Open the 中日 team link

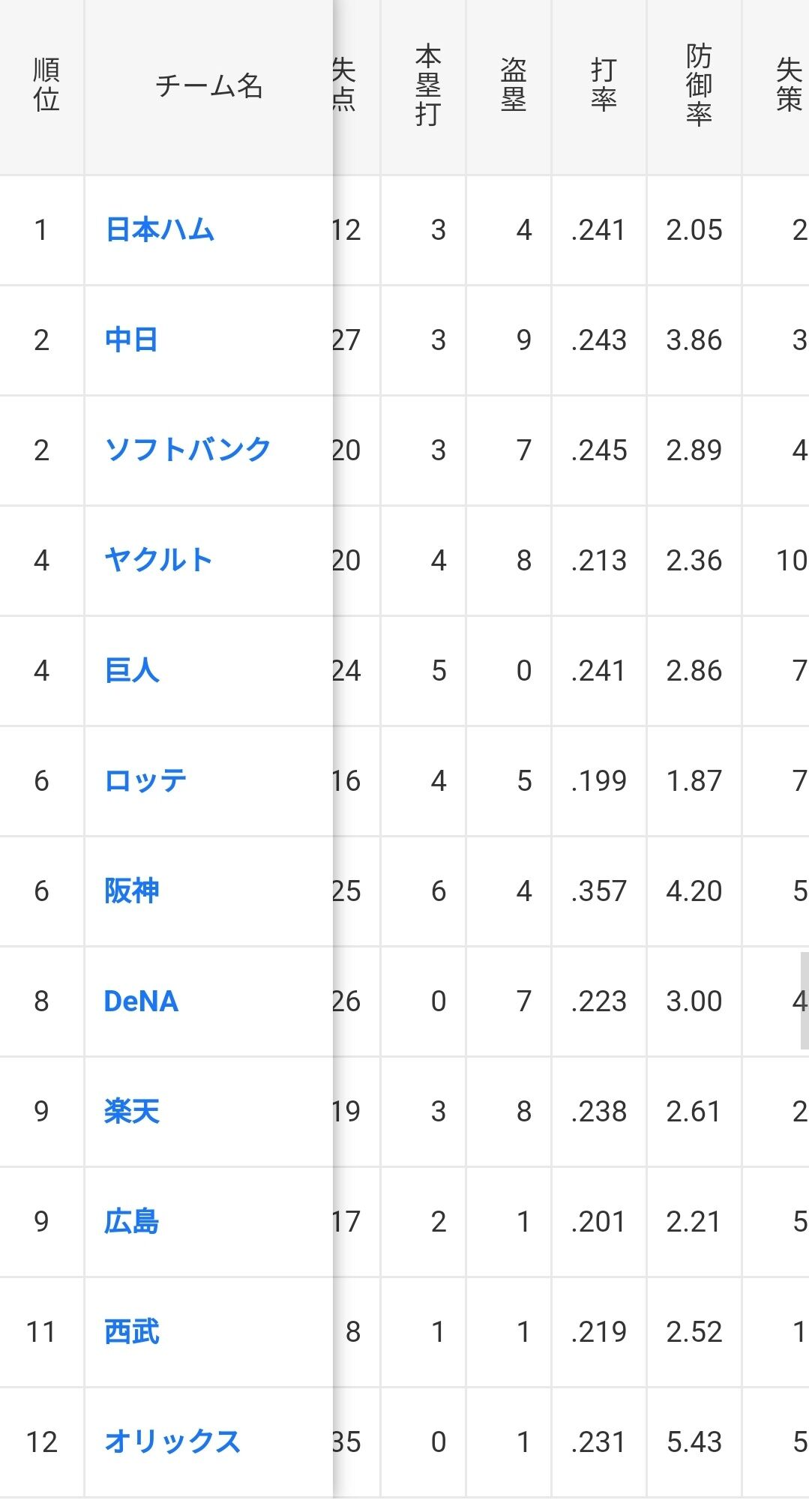[x=131, y=340]
